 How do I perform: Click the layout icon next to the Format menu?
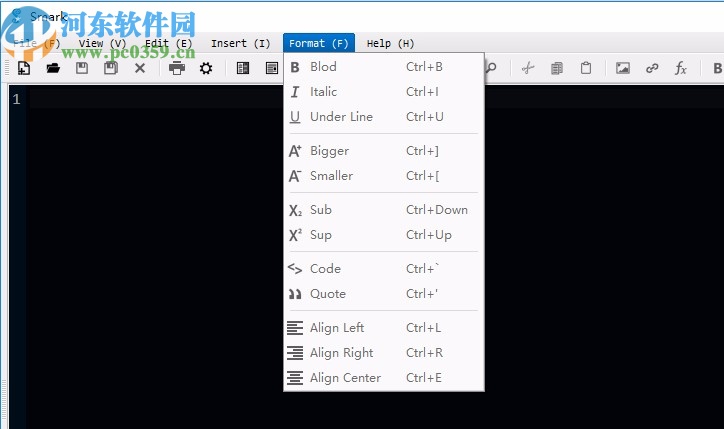tap(272, 68)
